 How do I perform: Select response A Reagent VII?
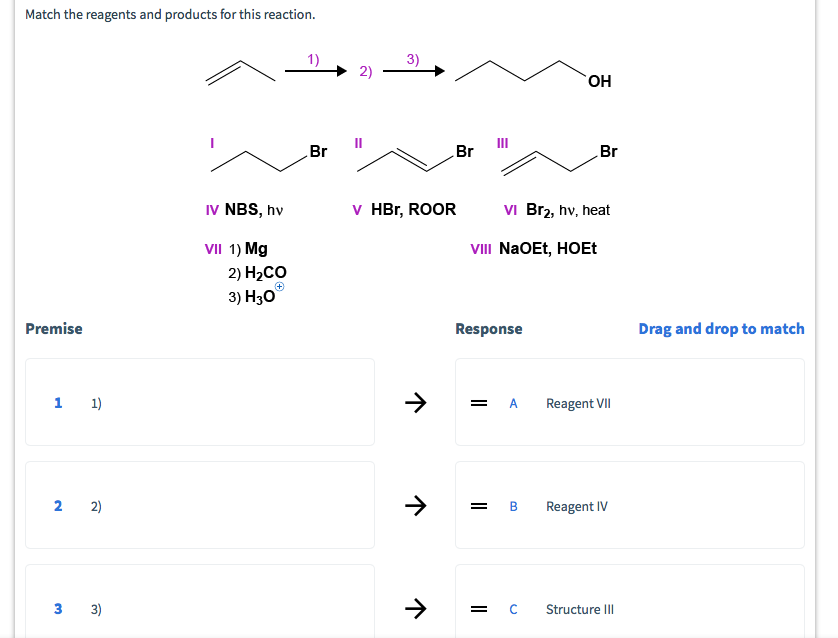630,402
